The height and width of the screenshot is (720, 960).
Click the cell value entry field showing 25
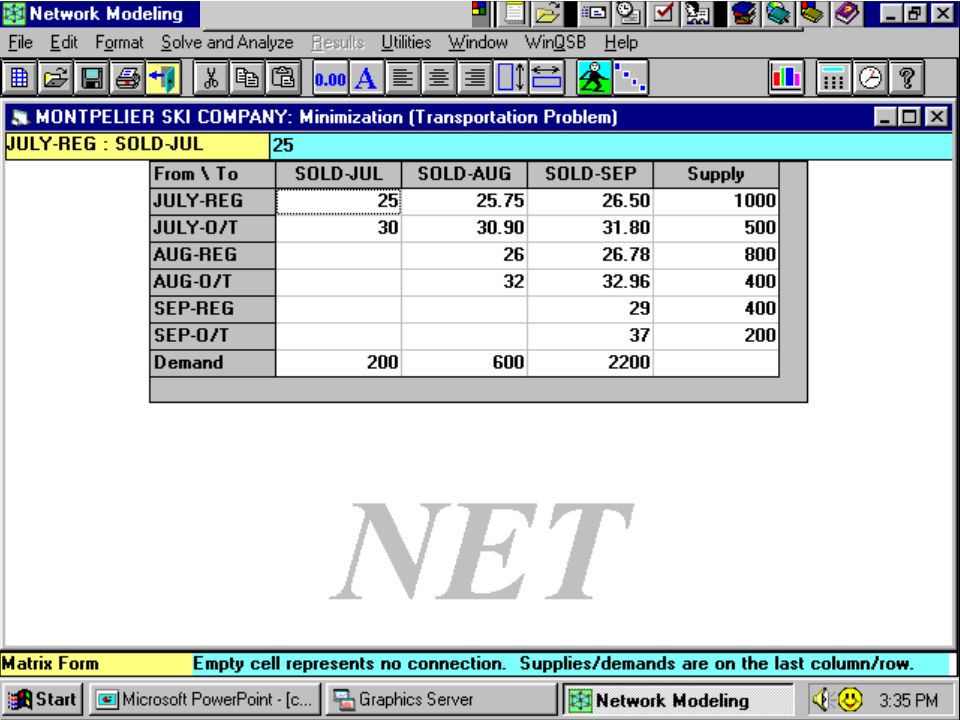(610, 146)
